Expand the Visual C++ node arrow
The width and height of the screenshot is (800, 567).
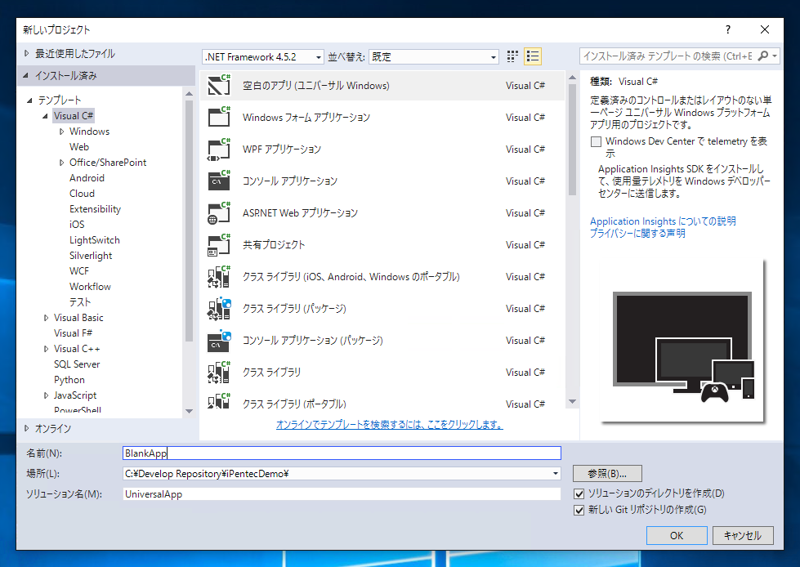[46, 349]
